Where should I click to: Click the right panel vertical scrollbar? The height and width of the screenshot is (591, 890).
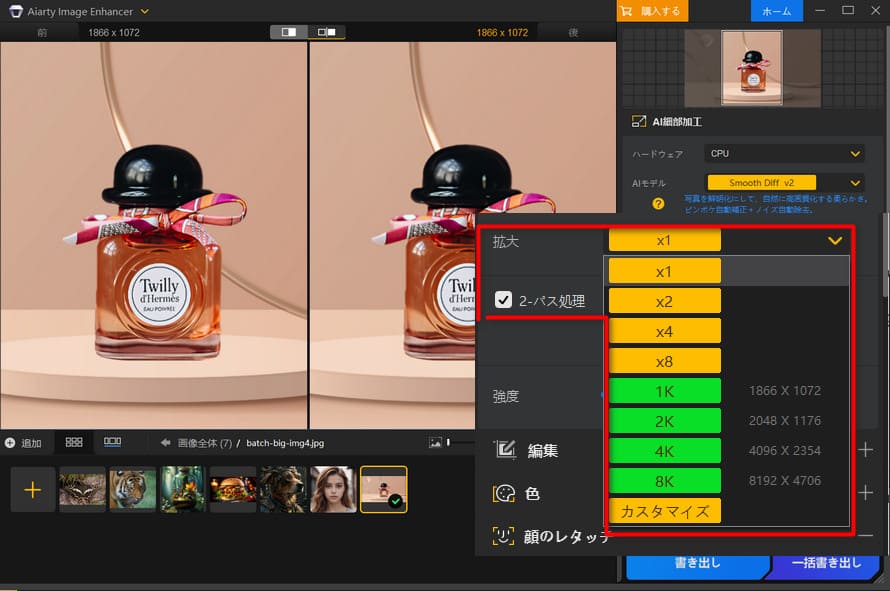[886, 254]
